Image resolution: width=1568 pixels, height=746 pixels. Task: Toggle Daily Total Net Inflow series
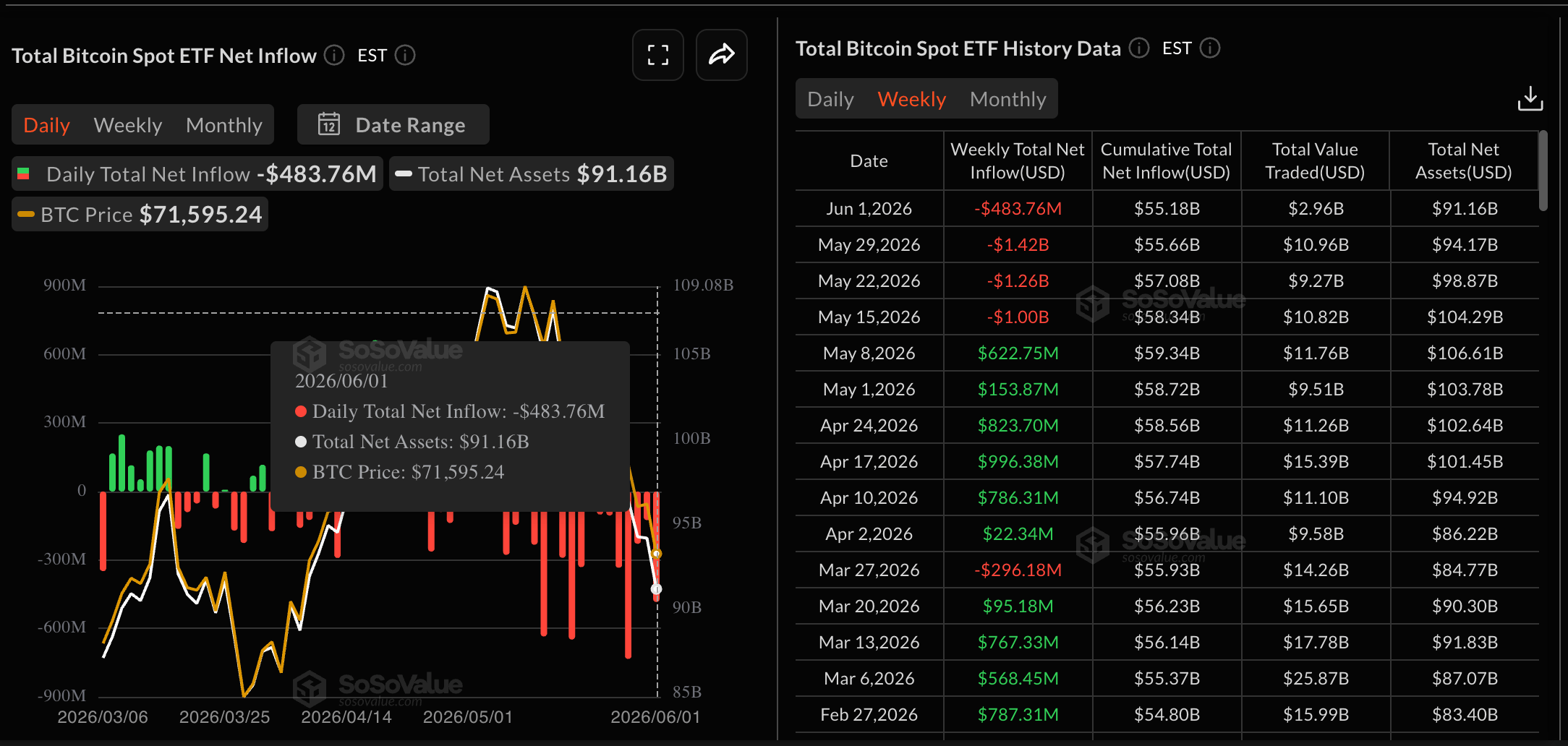(x=197, y=174)
